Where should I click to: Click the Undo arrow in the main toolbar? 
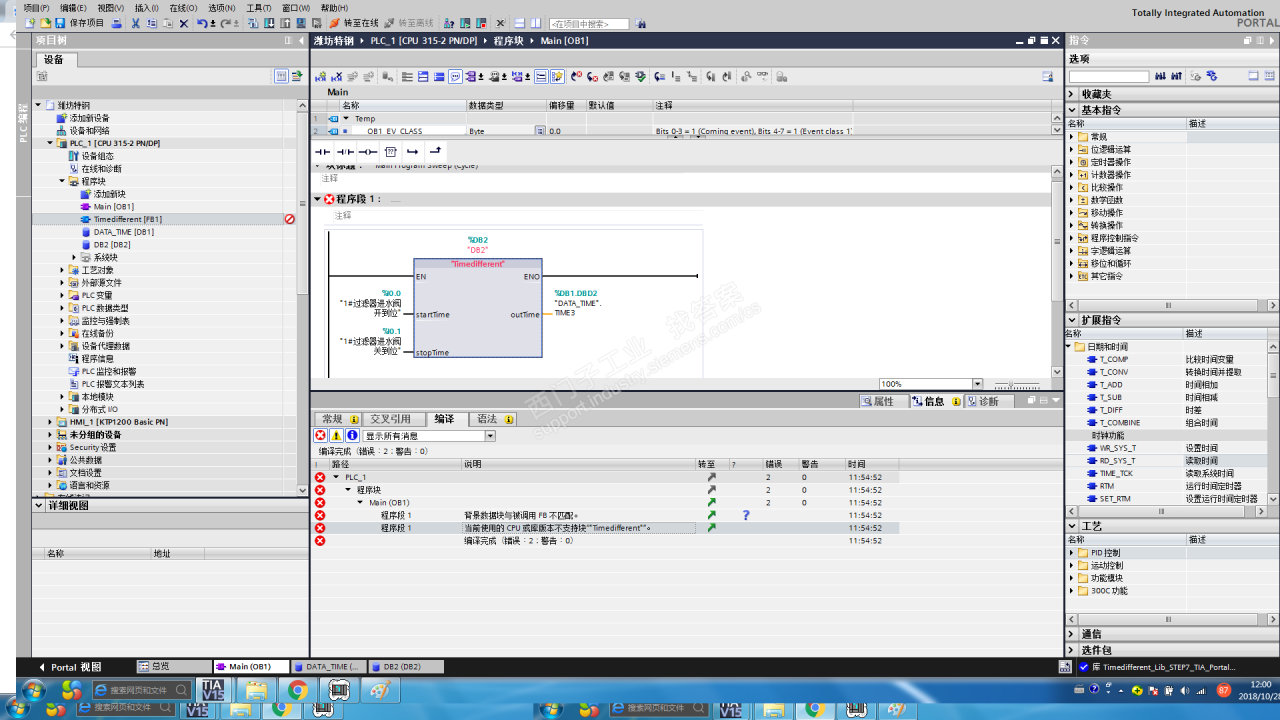pos(203,23)
